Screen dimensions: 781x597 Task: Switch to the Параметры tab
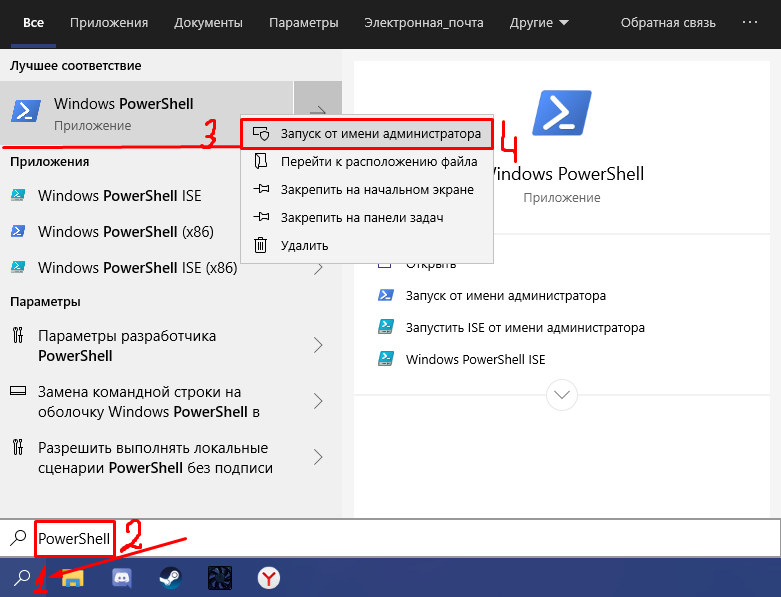point(303,23)
